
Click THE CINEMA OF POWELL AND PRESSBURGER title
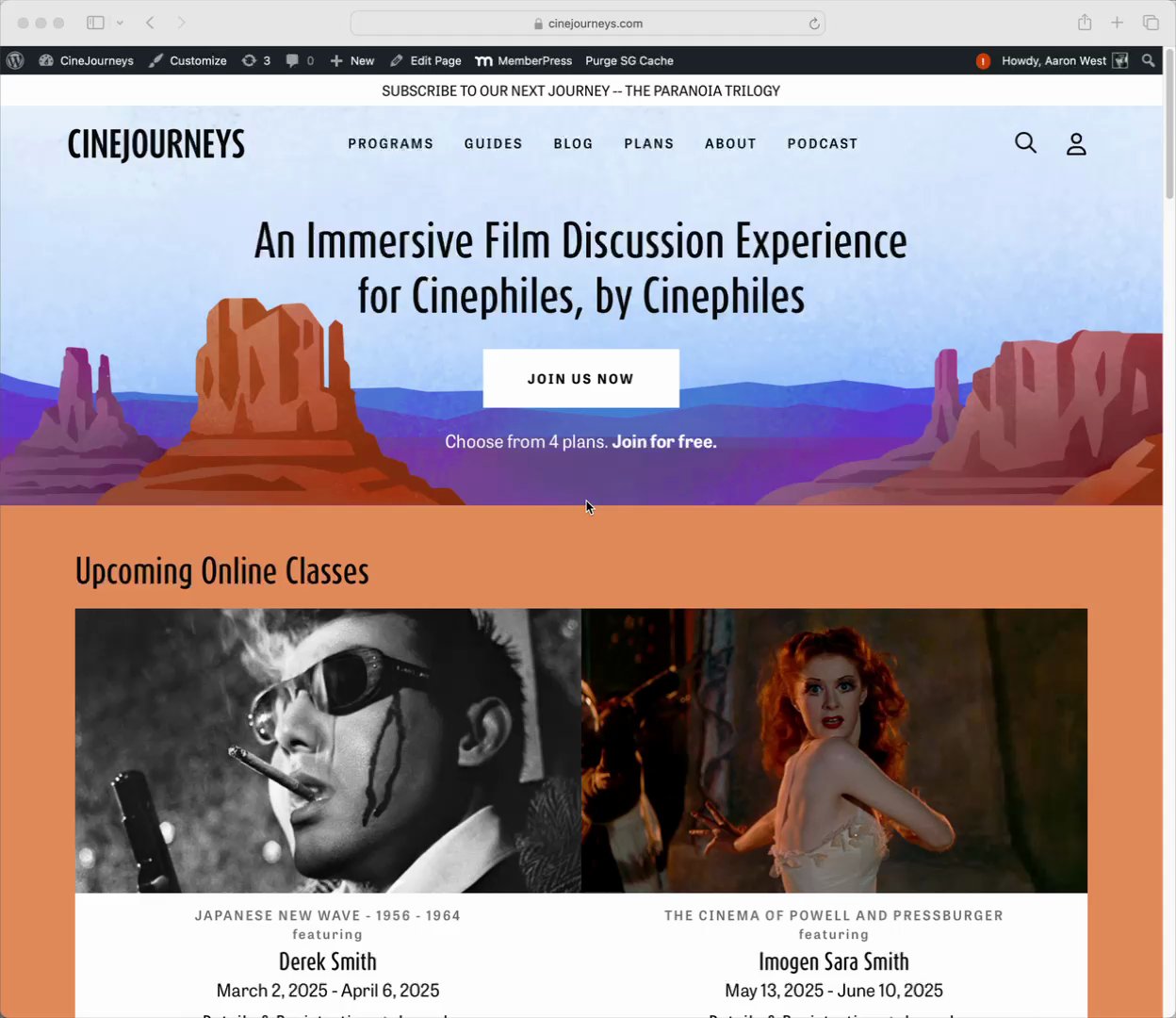coord(834,915)
